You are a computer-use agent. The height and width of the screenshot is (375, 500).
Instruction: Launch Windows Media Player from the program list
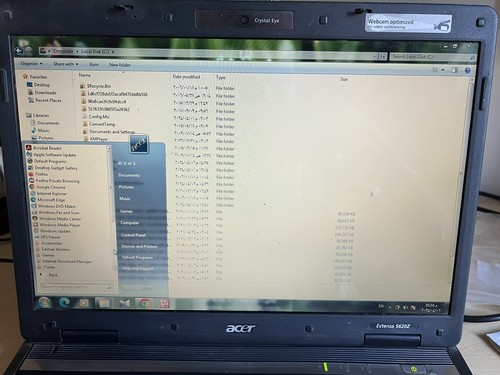pos(60,225)
